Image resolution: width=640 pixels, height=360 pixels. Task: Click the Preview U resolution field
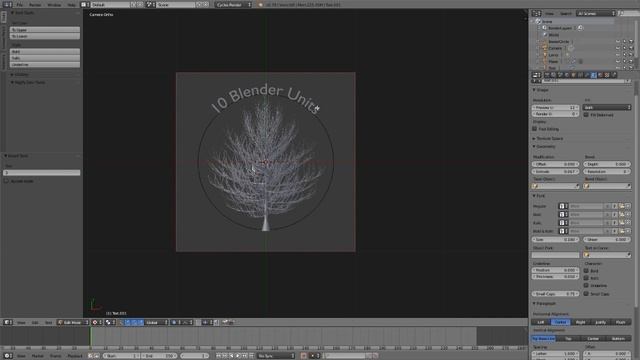(556, 107)
